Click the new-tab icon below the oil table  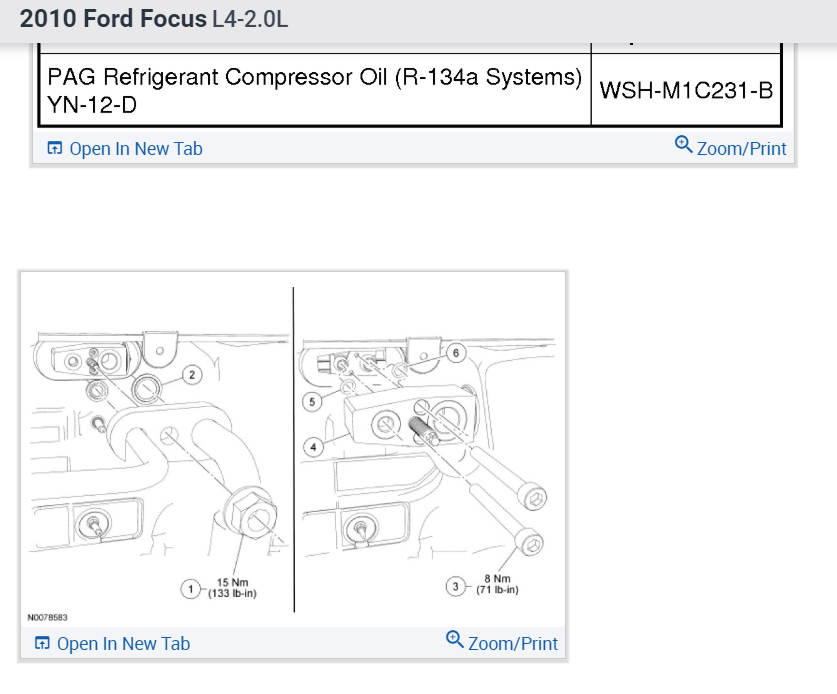55,149
